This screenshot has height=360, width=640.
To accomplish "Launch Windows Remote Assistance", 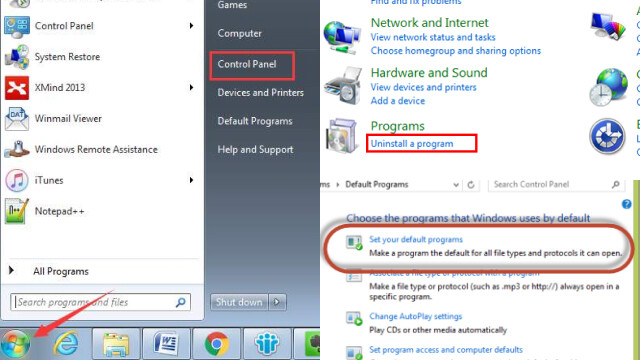I will 96,149.
